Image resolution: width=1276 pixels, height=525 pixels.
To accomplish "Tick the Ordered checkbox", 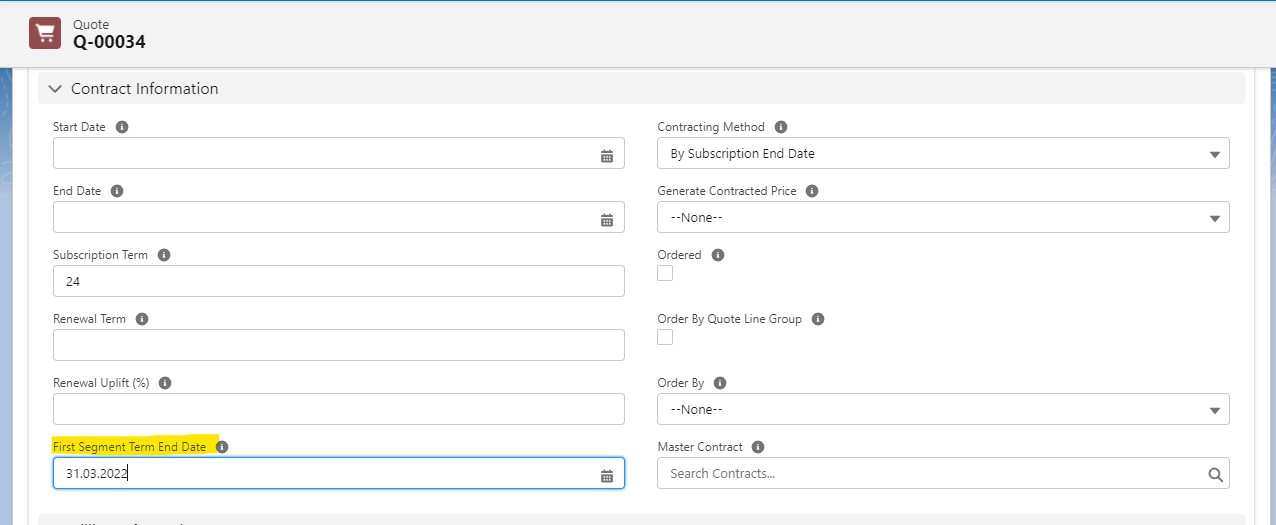I will [665, 273].
